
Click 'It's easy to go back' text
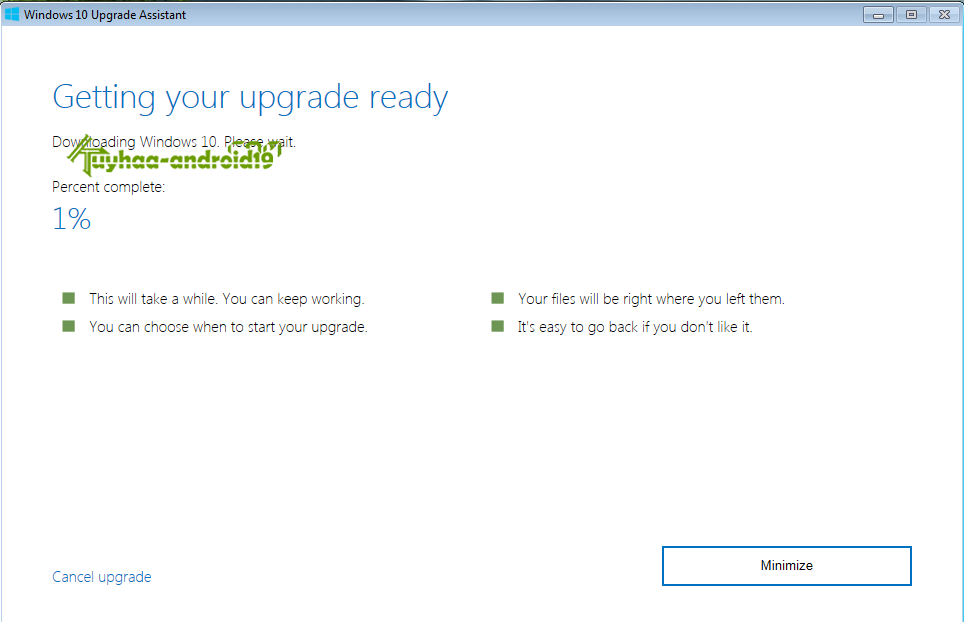(634, 327)
